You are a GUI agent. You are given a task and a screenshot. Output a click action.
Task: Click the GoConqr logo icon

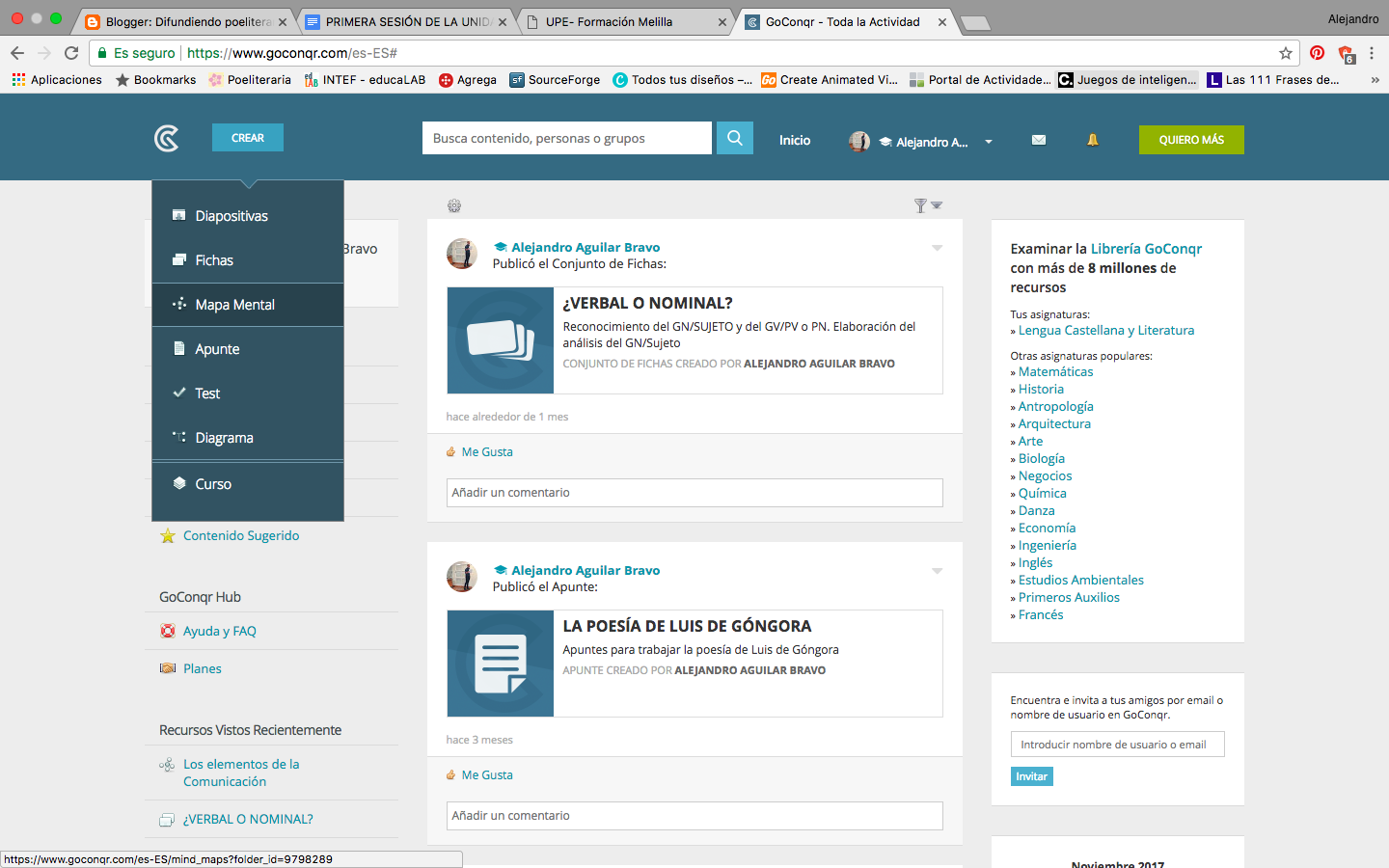(x=167, y=139)
